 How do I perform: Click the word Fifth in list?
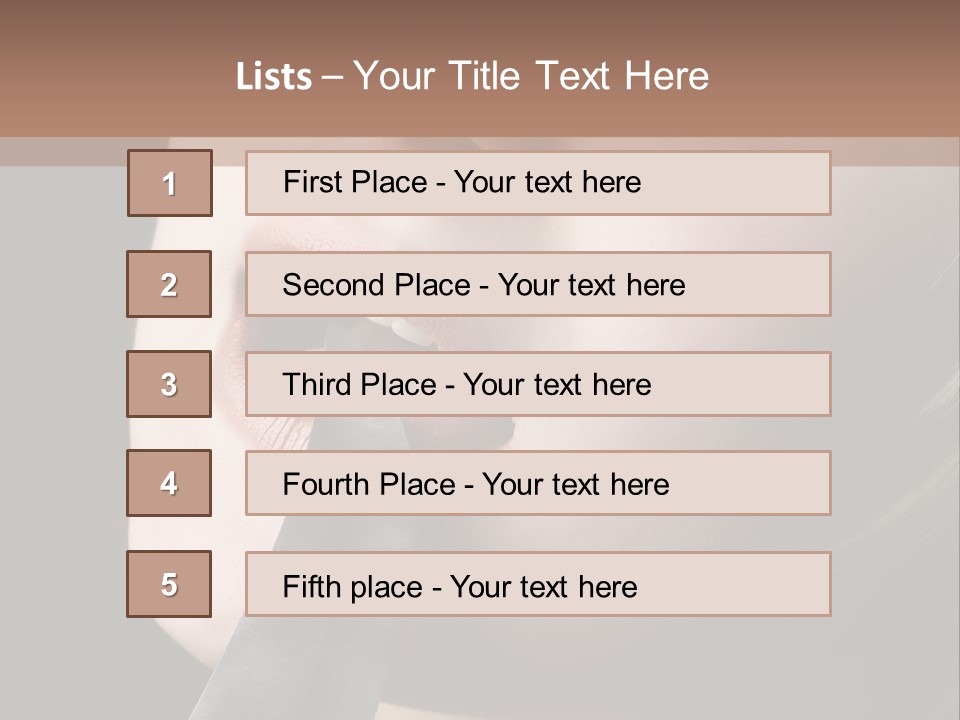coord(311,586)
